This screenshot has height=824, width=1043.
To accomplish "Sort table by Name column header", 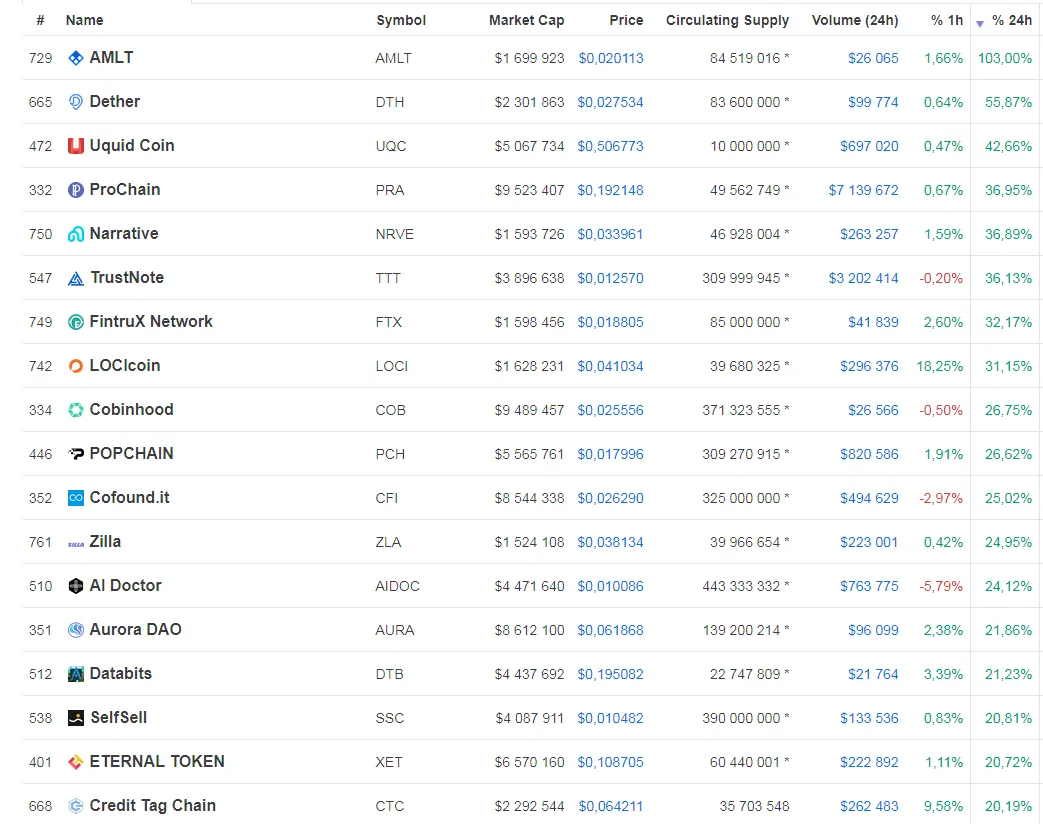I will coord(84,21).
